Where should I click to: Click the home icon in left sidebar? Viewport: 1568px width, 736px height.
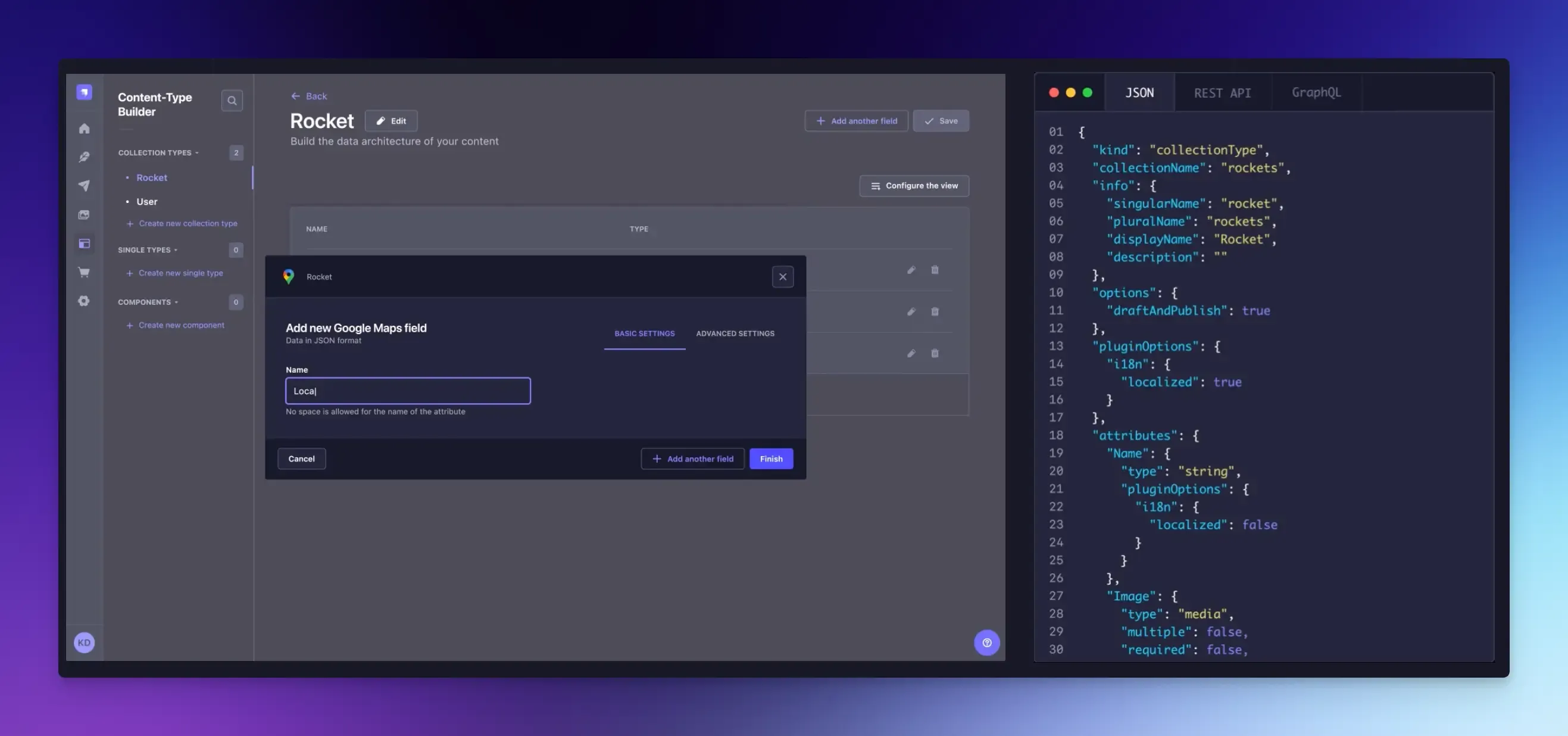(x=84, y=129)
